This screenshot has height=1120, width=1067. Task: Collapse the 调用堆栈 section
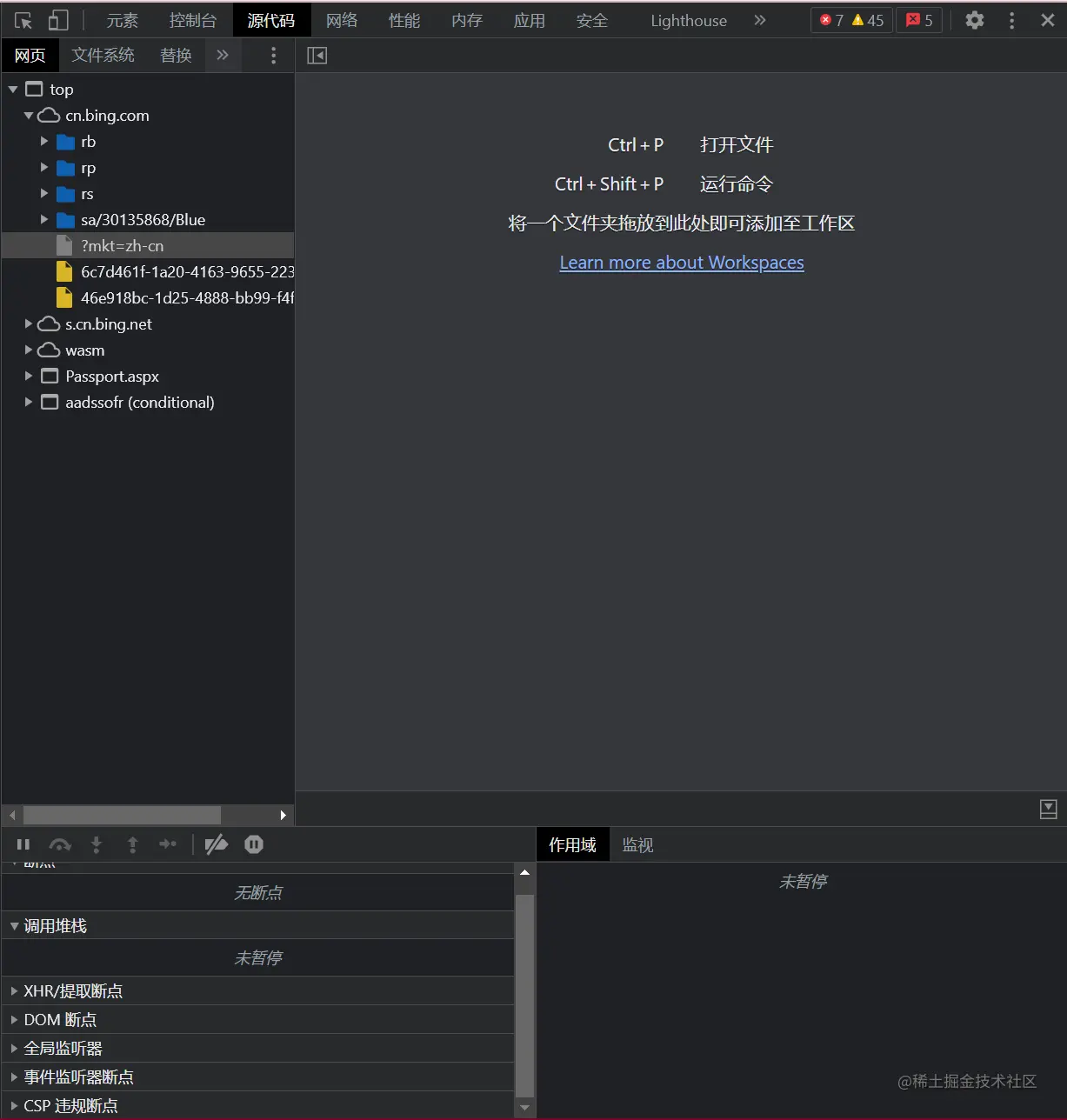(x=257, y=925)
